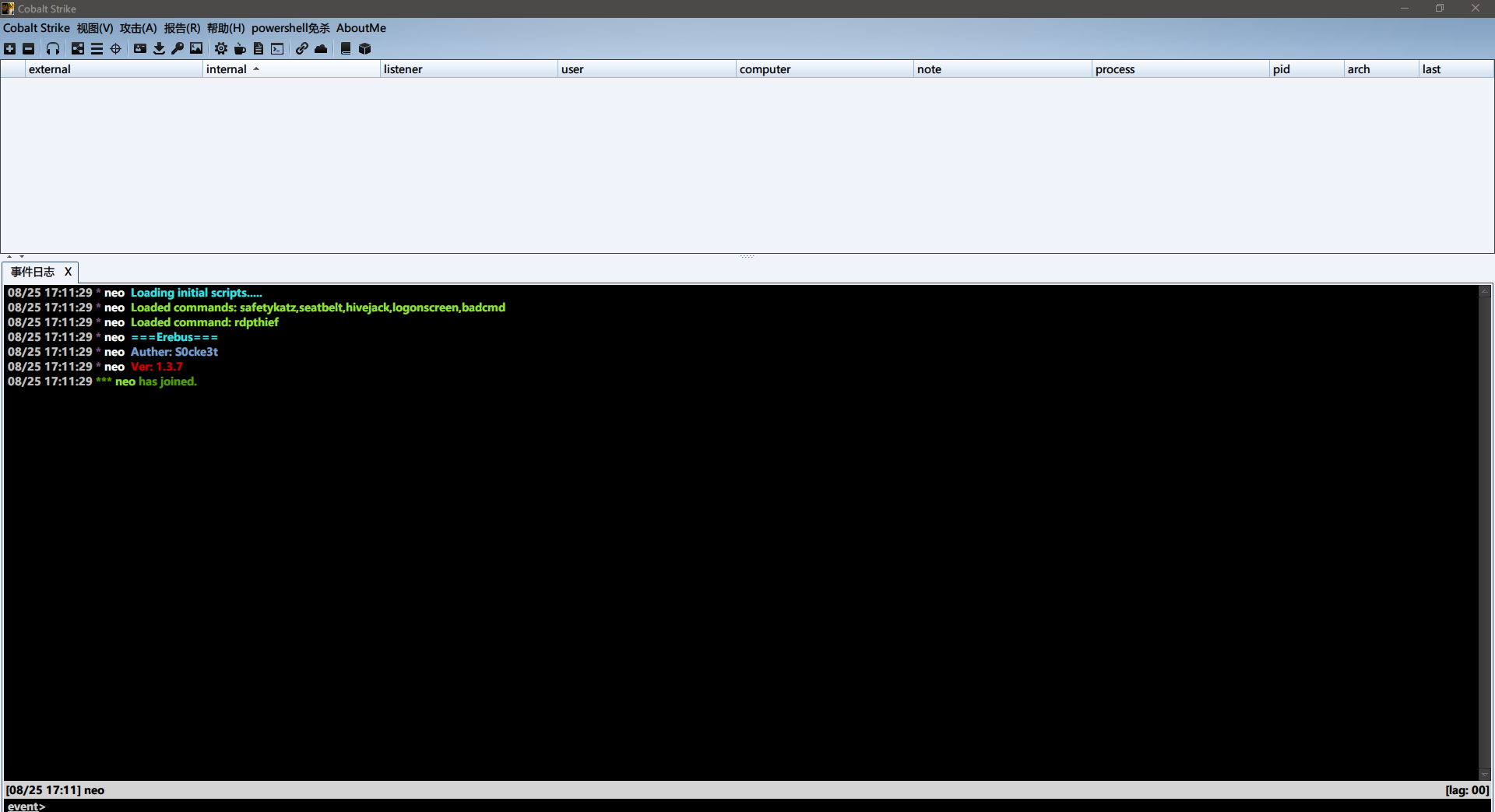Click the cube About icon

click(364, 48)
